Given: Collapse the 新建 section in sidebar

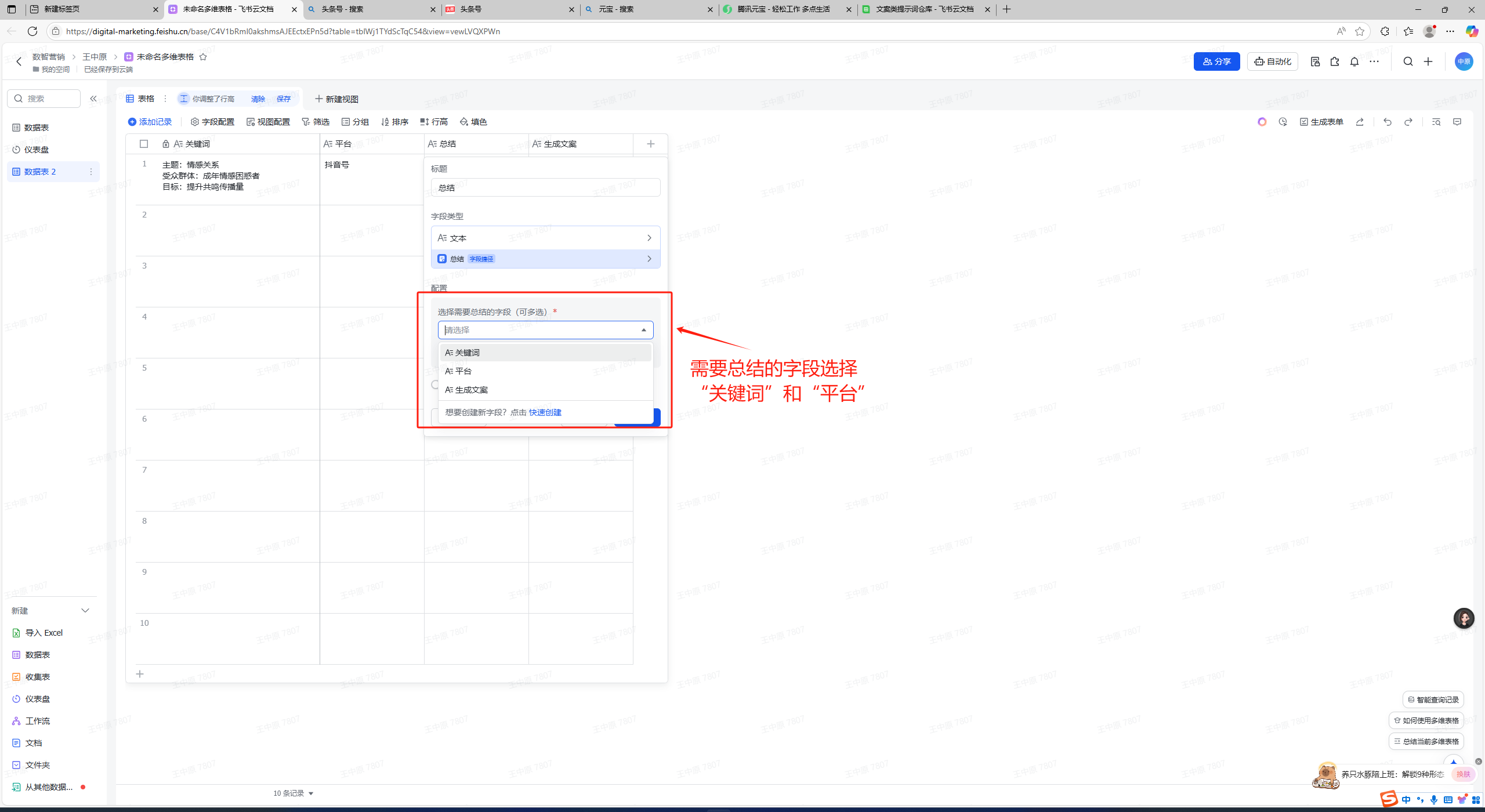Looking at the screenshot, I should [x=85, y=611].
